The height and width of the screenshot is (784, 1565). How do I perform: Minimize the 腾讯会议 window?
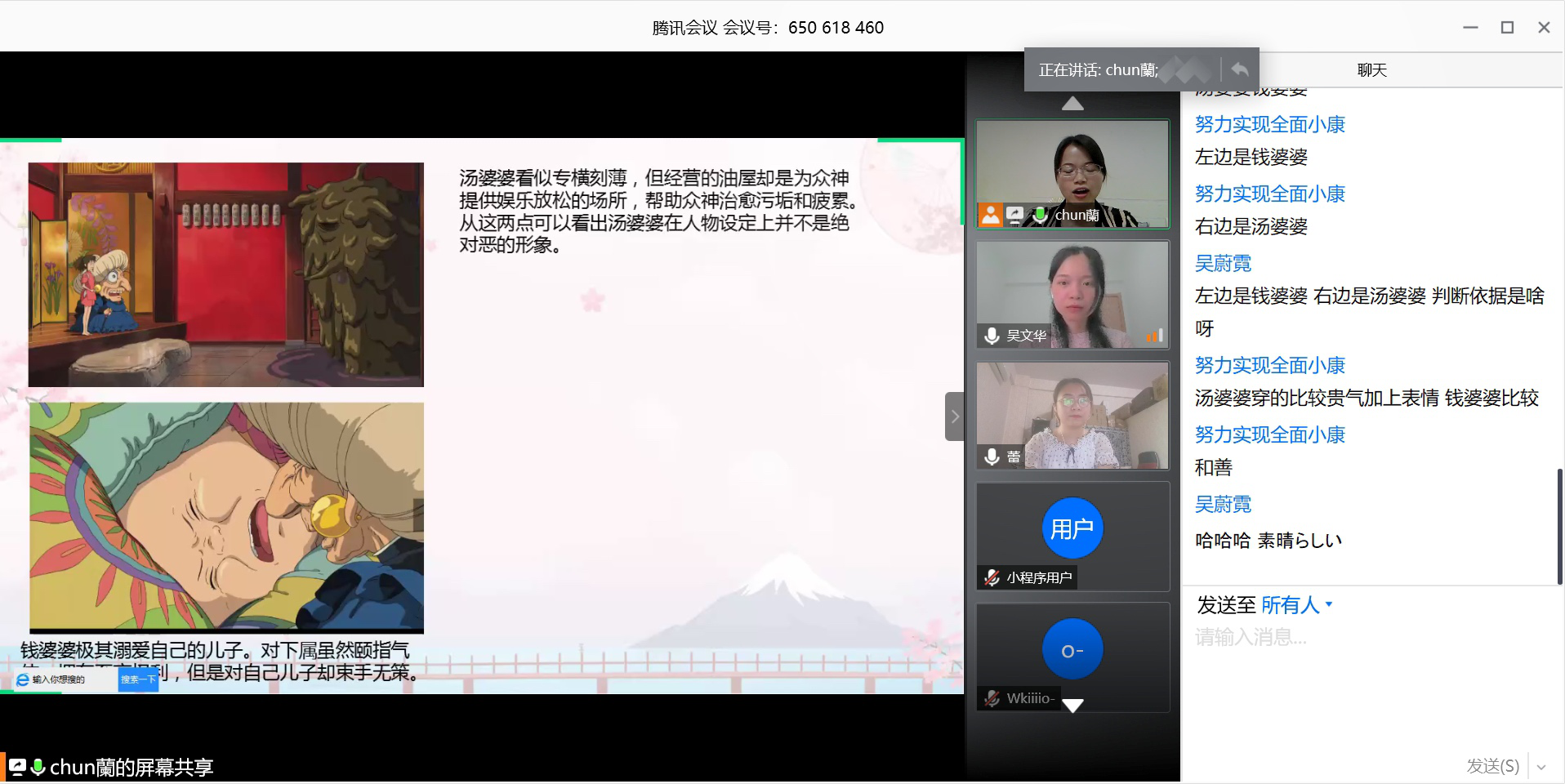(1470, 27)
